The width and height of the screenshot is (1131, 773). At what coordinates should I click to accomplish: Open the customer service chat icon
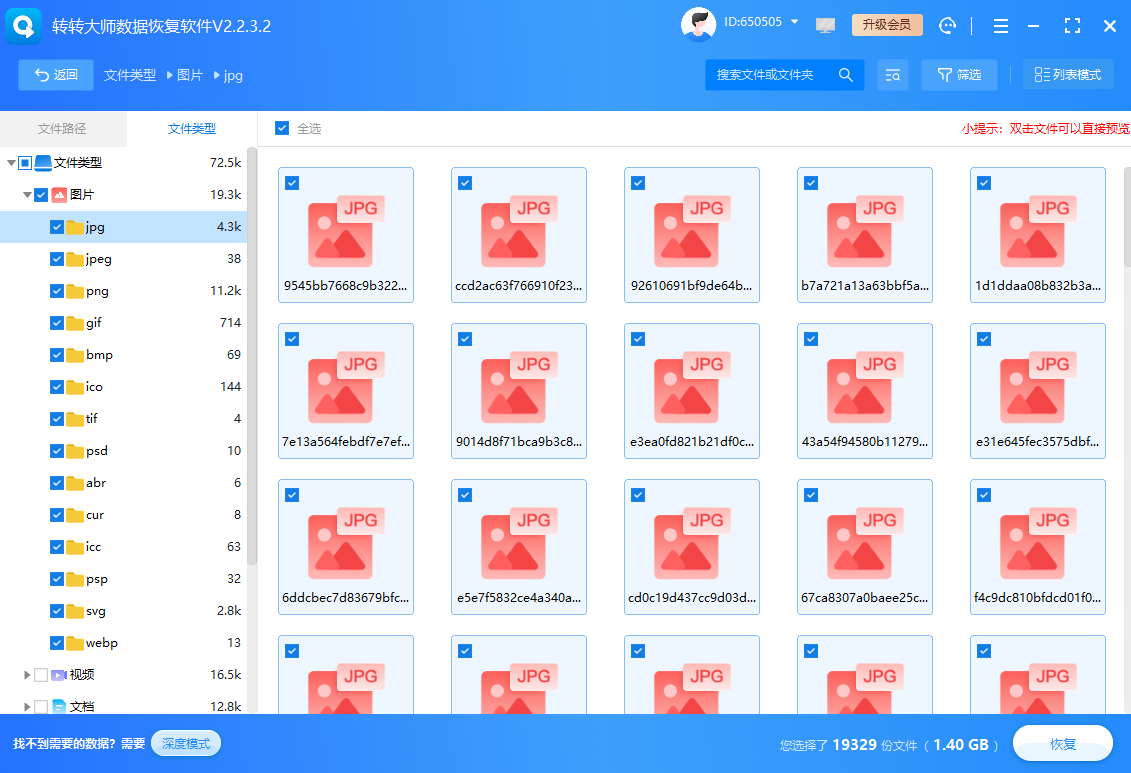tap(948, 26)
